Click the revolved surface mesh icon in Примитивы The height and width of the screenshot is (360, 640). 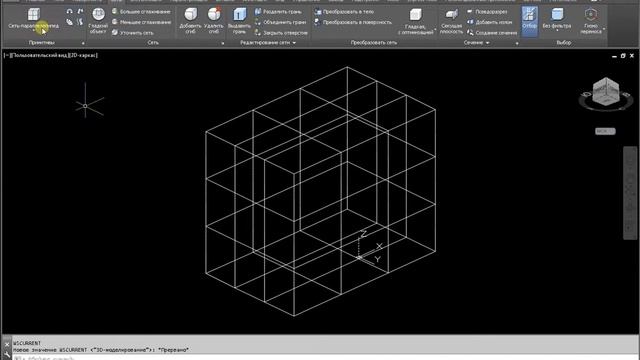point(70,11)
